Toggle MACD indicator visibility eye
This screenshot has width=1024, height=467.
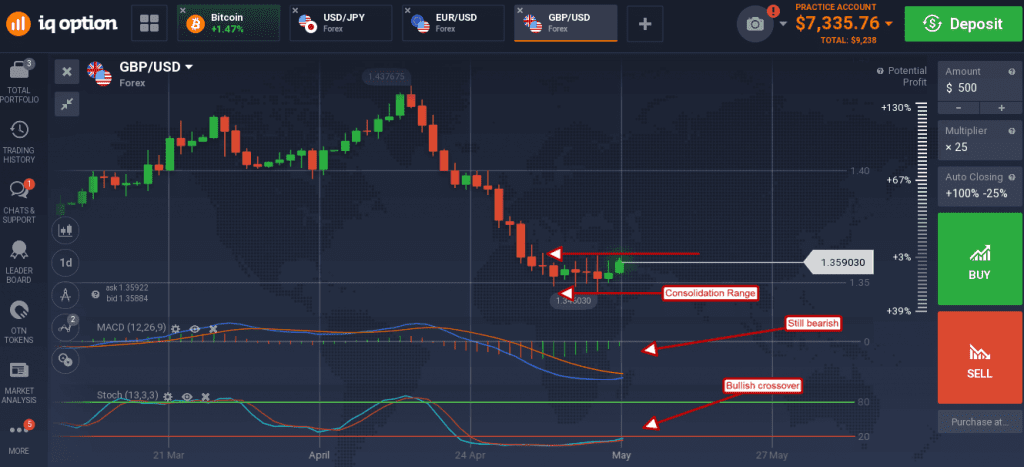pos(194,330)
